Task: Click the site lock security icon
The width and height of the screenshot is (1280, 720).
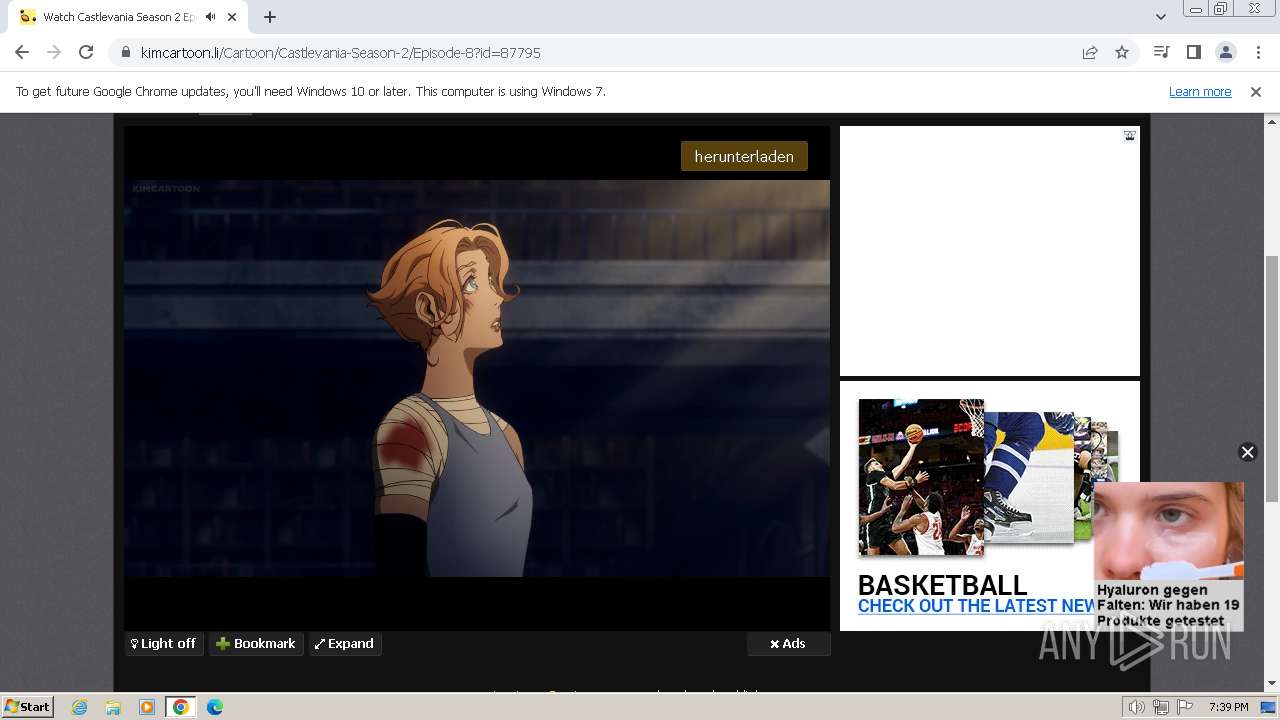Action: coord(126,52)
